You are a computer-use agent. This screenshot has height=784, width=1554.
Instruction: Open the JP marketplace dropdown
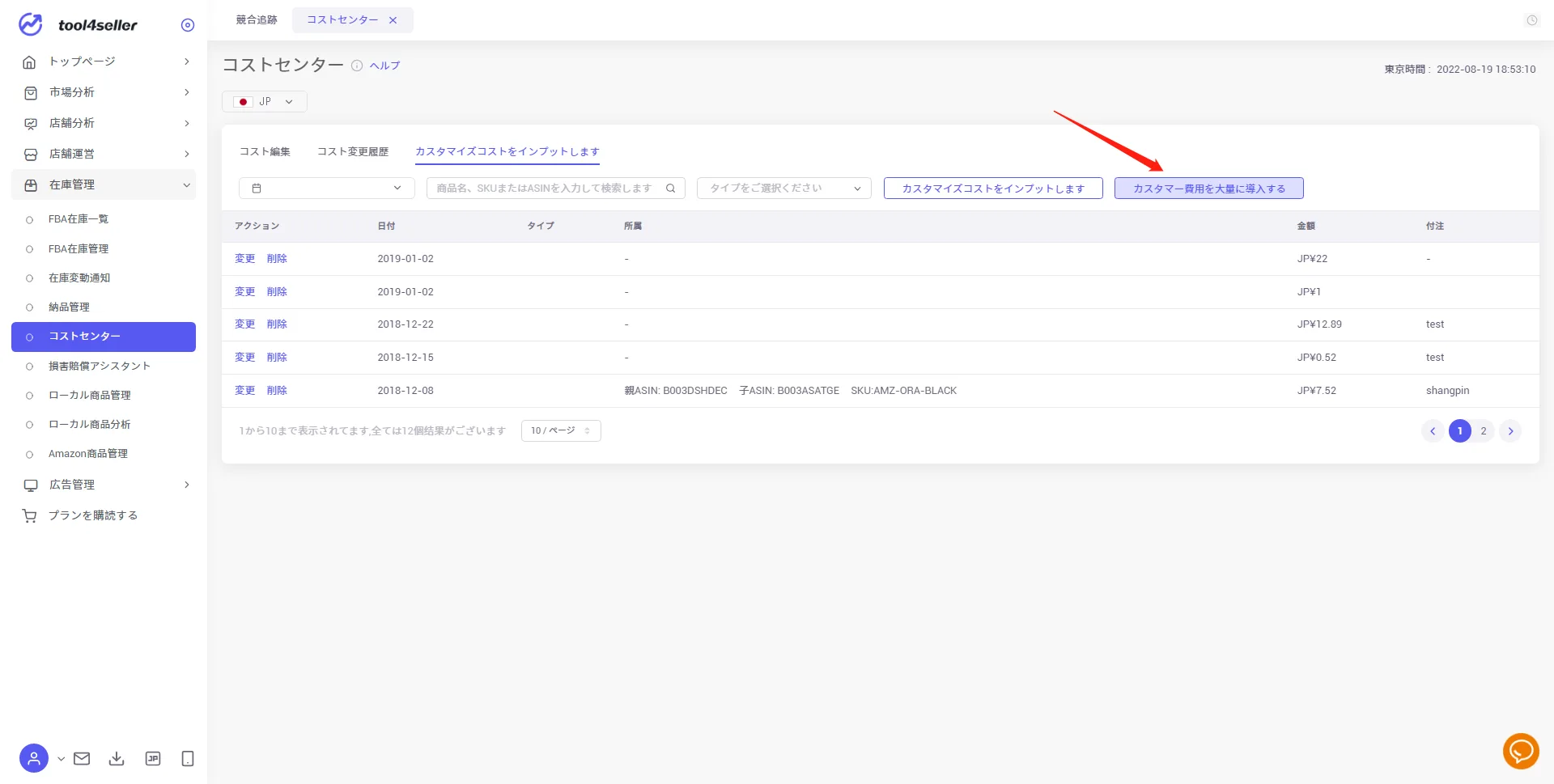coord(265,102)
